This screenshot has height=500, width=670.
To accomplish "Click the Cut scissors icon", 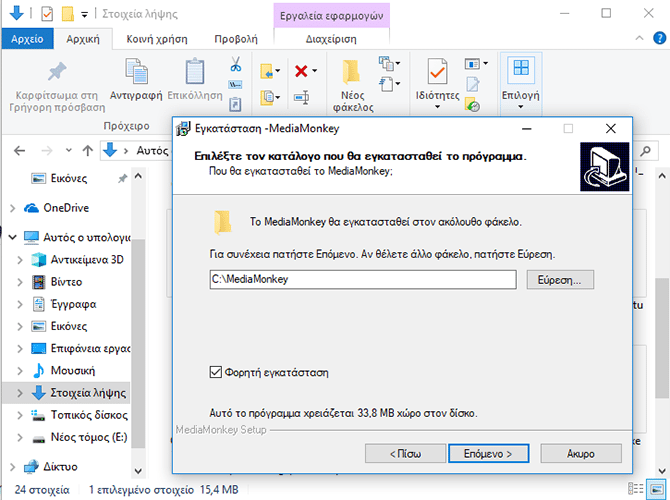I will pyautogui.click(x=235, y=64).
